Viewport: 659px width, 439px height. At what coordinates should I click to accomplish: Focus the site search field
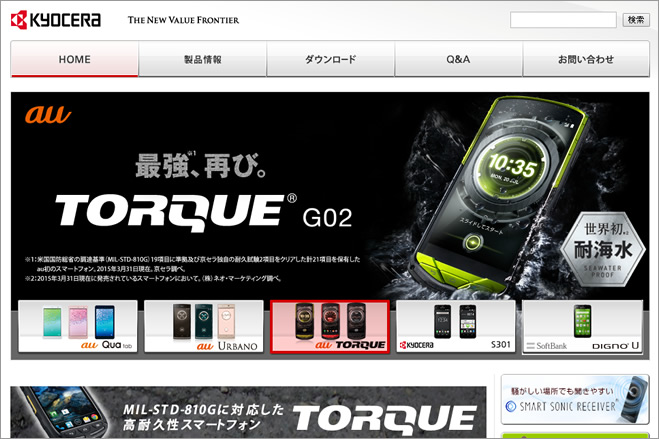(x=563, y=20)
